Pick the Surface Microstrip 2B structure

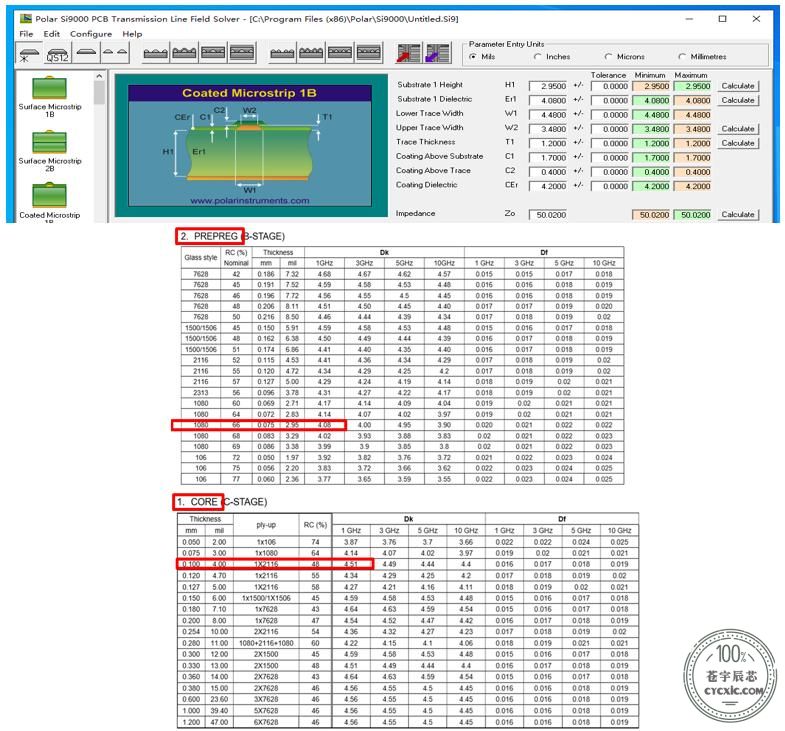(50, 151)
